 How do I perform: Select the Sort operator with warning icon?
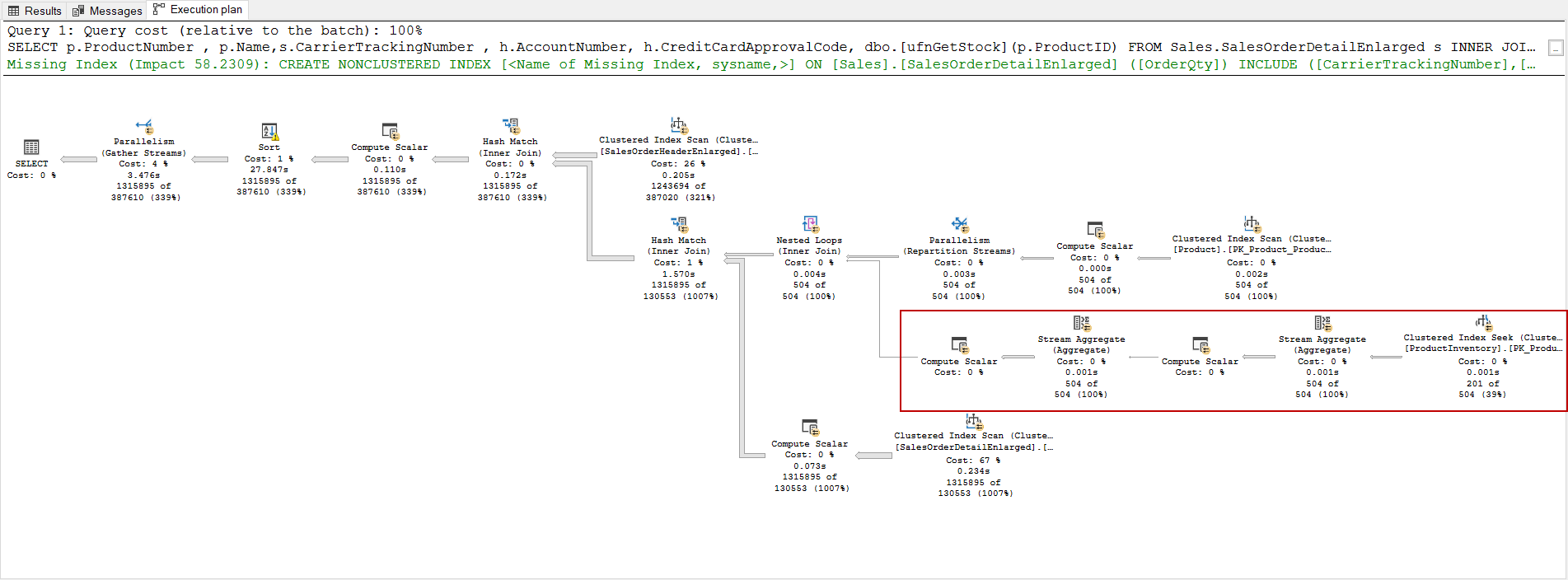[x=269, y=132]
